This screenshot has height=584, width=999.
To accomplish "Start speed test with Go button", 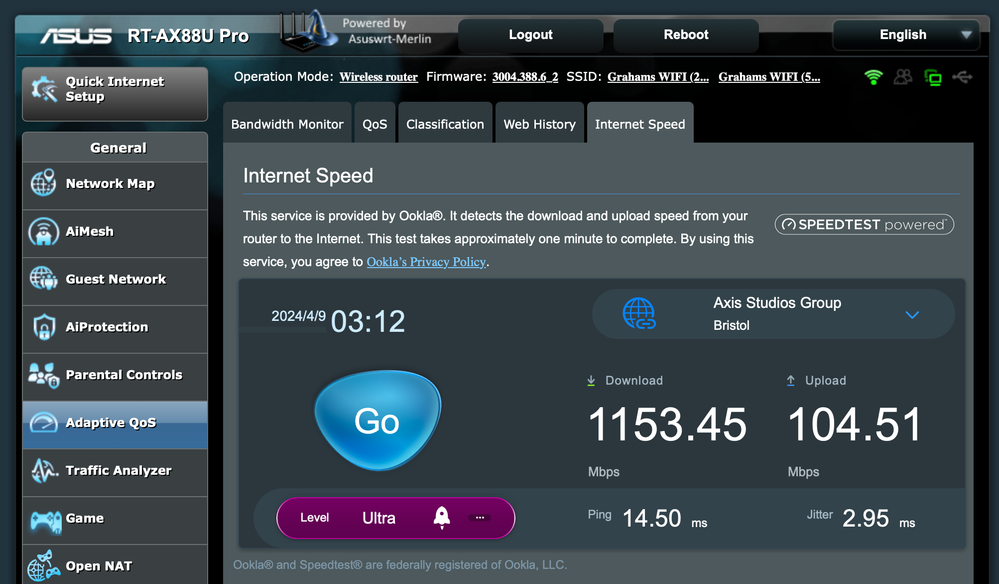I will pos(377,420).
